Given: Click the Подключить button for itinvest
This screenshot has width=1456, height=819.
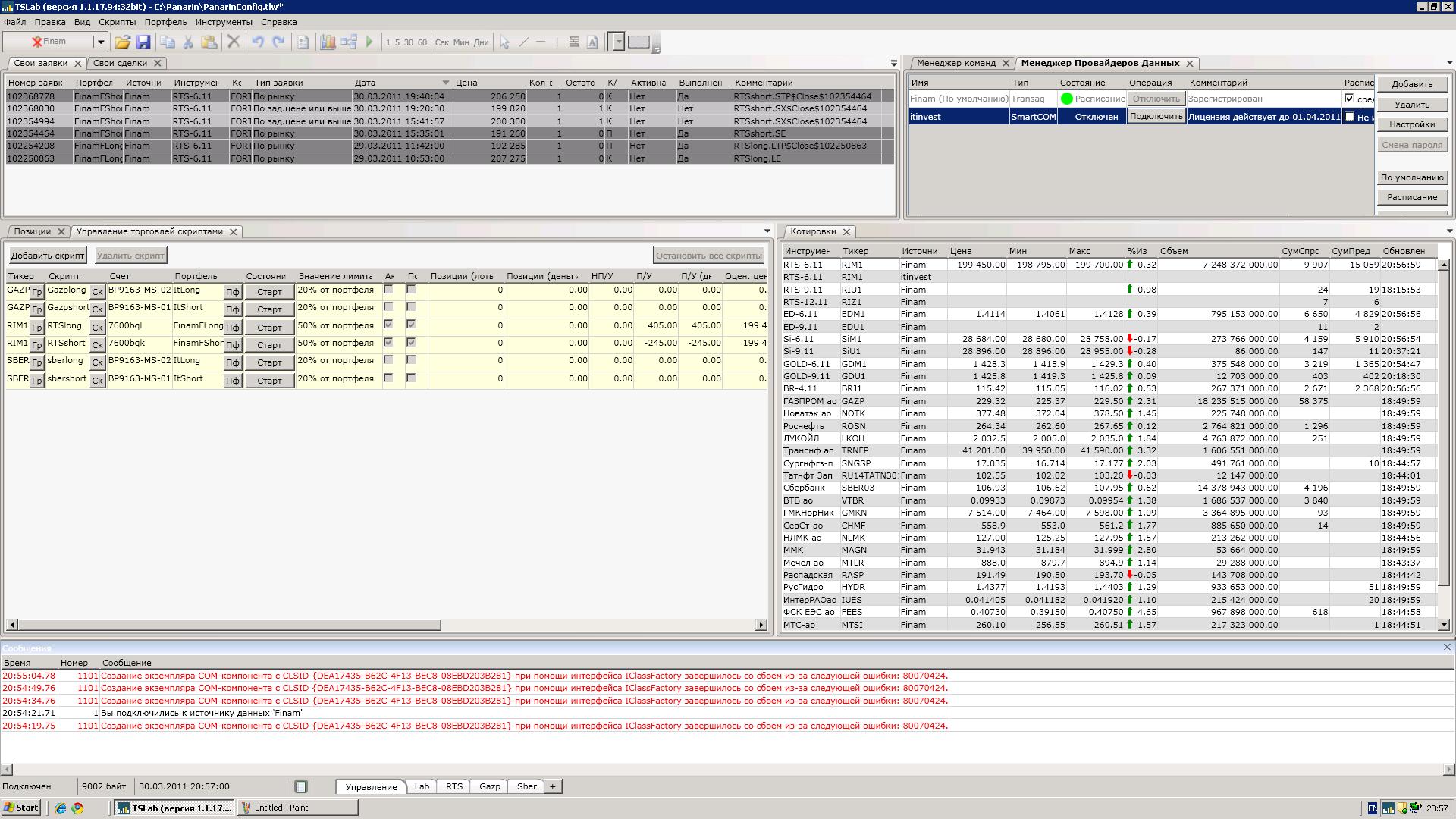Looking at the screenshot, I should 1156,117.
